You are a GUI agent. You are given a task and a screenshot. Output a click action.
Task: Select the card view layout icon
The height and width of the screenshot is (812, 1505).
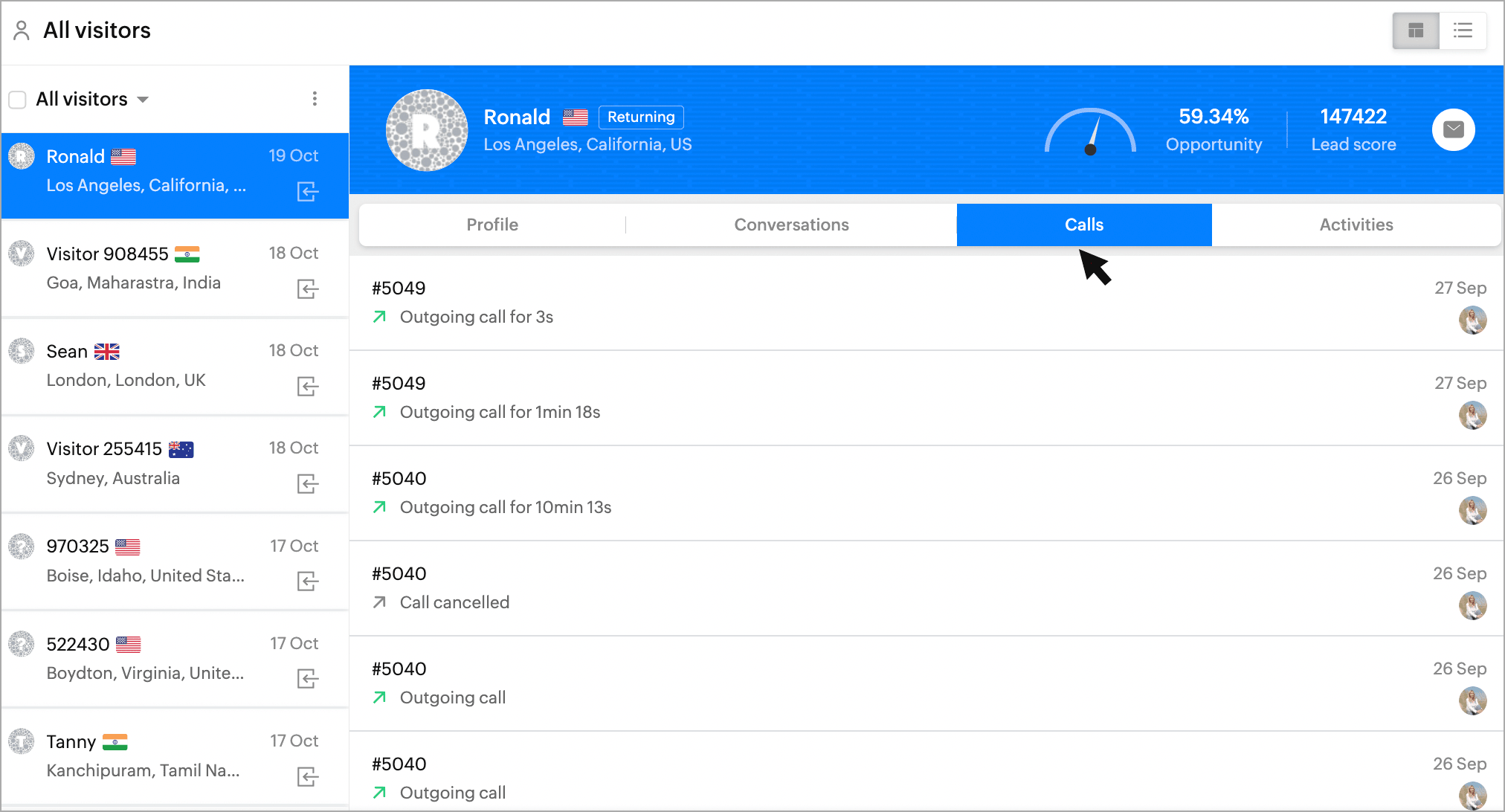1416,30
